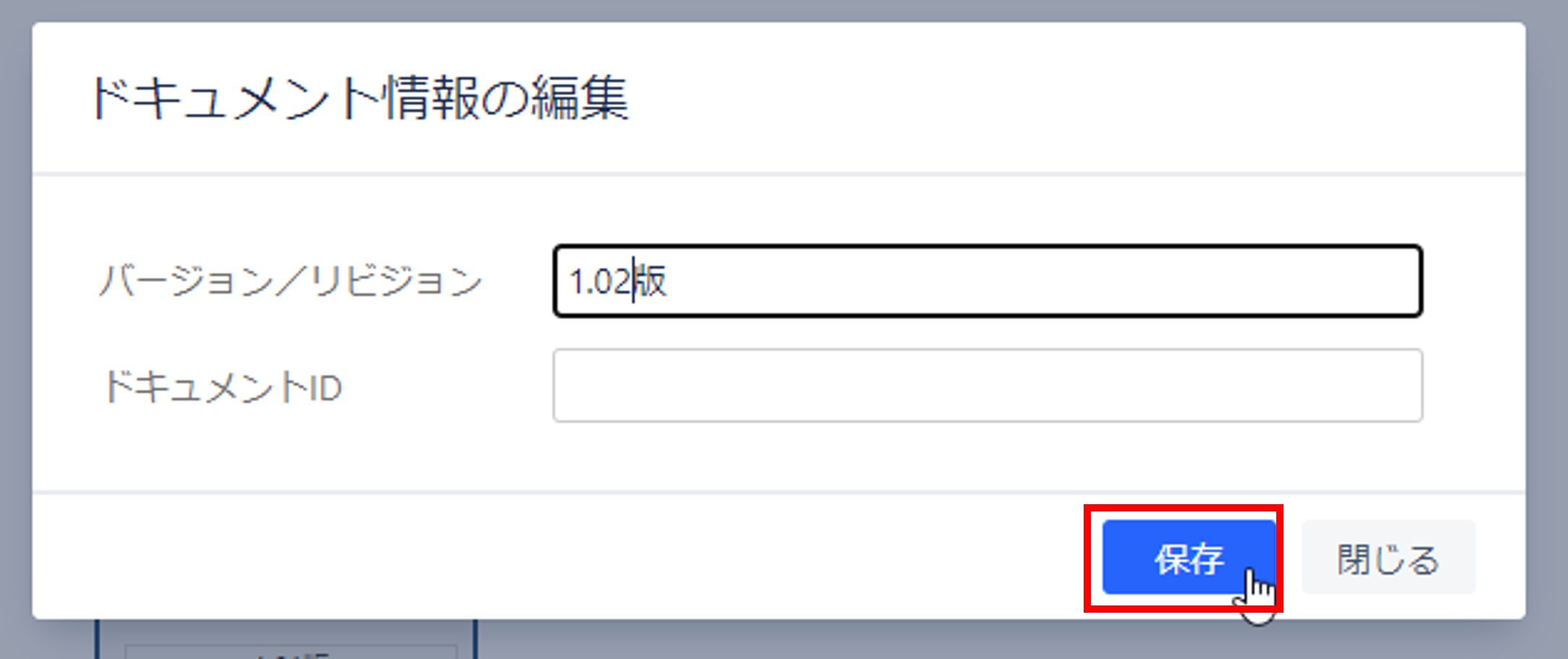Screen dimensions: 1568x659
Task: Click the blue 保存 button
Action: [x=1189, y=557]
